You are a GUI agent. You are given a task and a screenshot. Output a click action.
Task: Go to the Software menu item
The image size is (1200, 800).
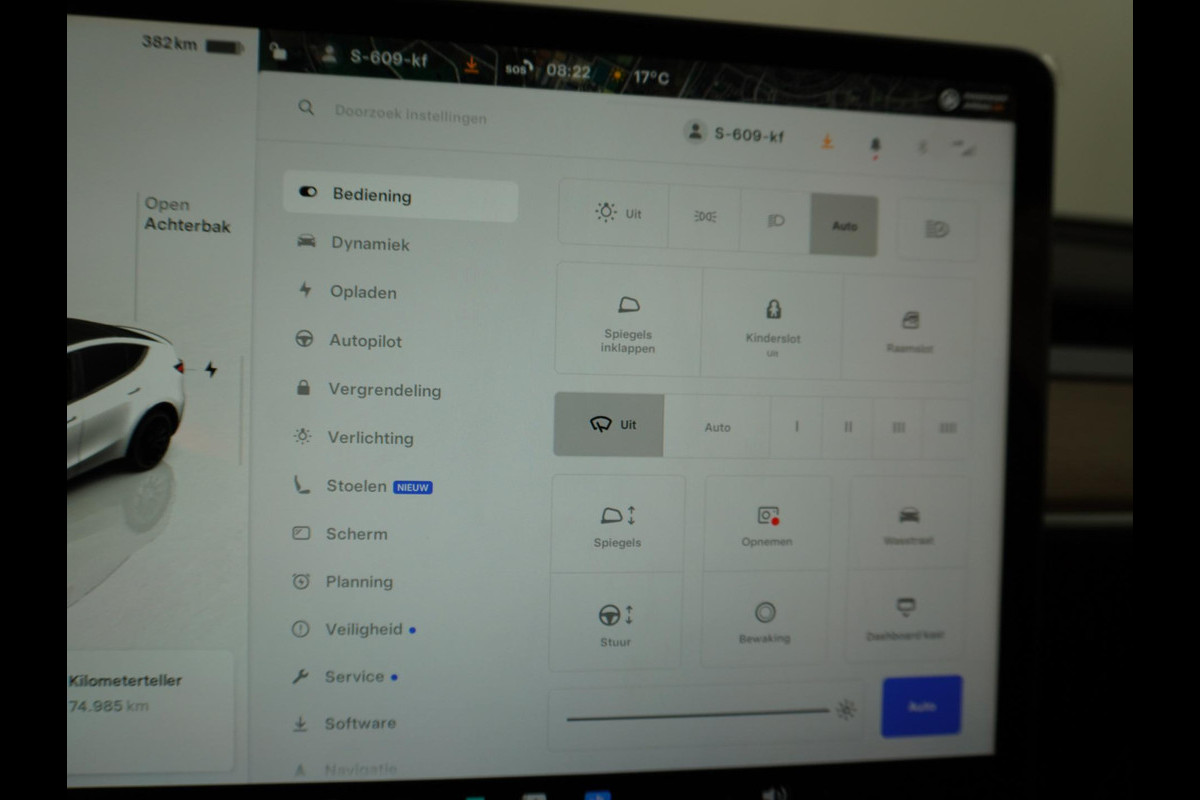(360, 723)
